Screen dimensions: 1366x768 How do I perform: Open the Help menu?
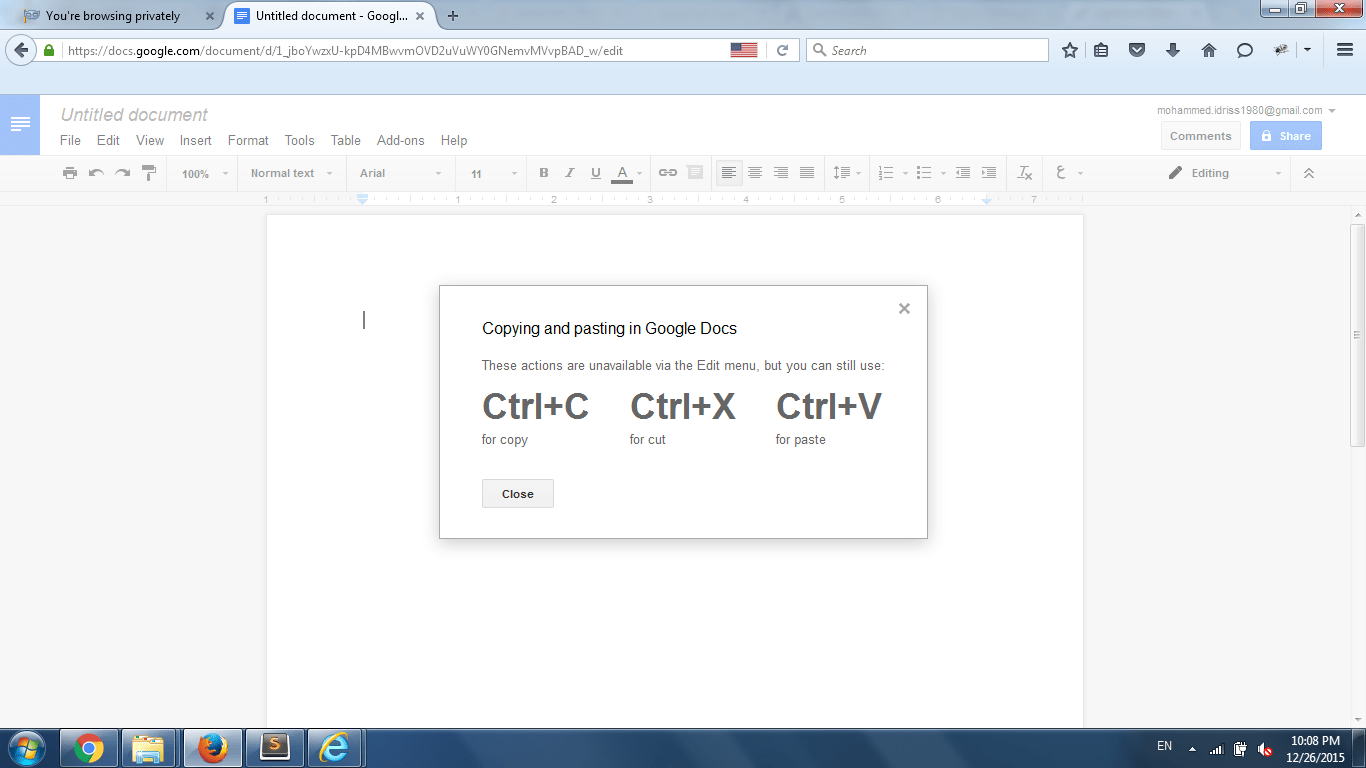coord(454,140)
